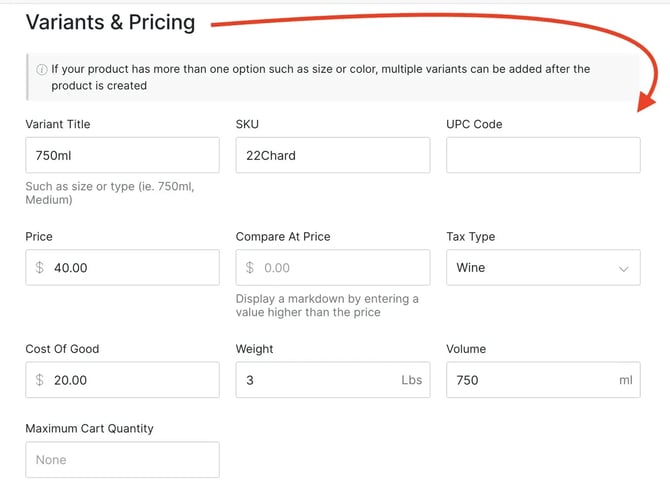
Task: Click the Lbs unit suffix in Weight
Action: [x=411, y=380]
